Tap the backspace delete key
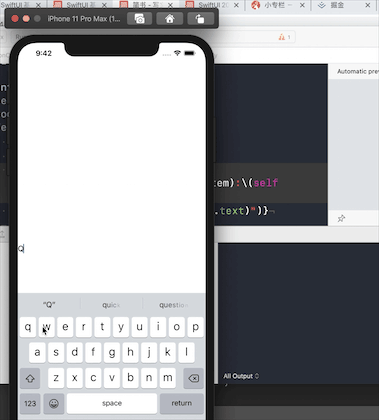This screenshot has width=379, height=420. 193,378
